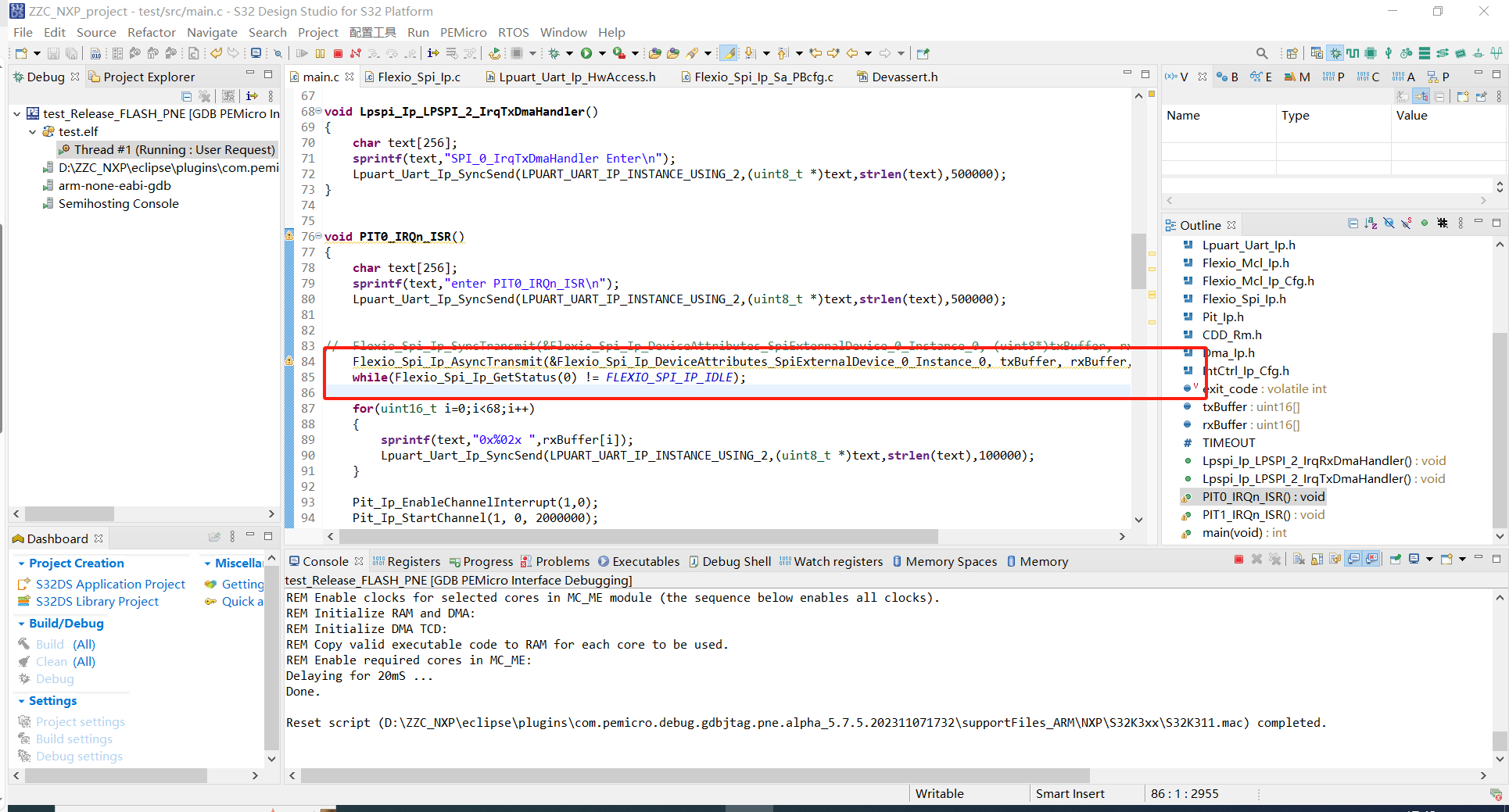Click the Step Into toolbar icon

point(374,53)
